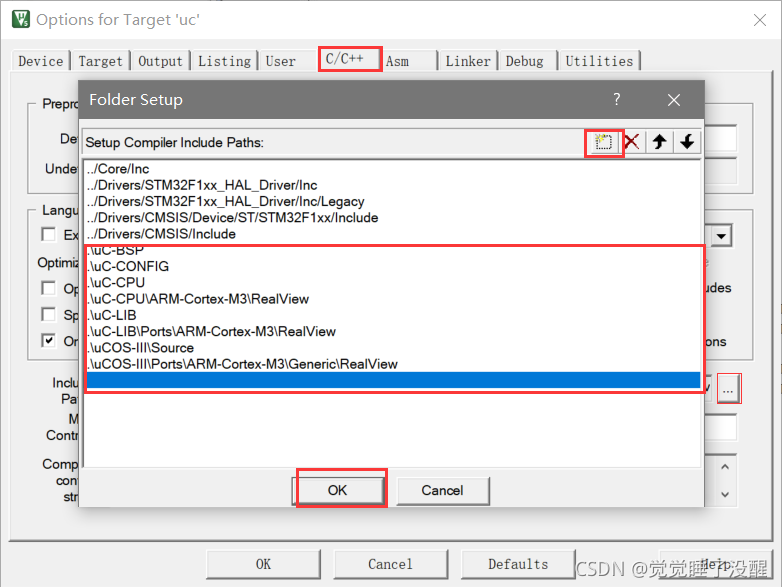Image resolution: width=782 pixels, height=587 pixels.
Task: Click OK in the Options for Target window
Action: pyautogui.click(x=263, y=564)
